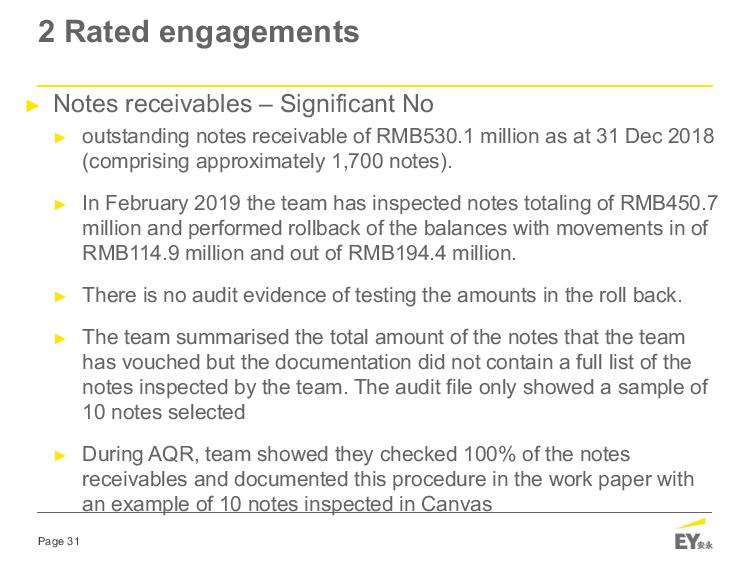This screenshot has height=563, width=750.
Task: Click the bullet arrow before 'In February 2019'
Action: click(60, 205)
